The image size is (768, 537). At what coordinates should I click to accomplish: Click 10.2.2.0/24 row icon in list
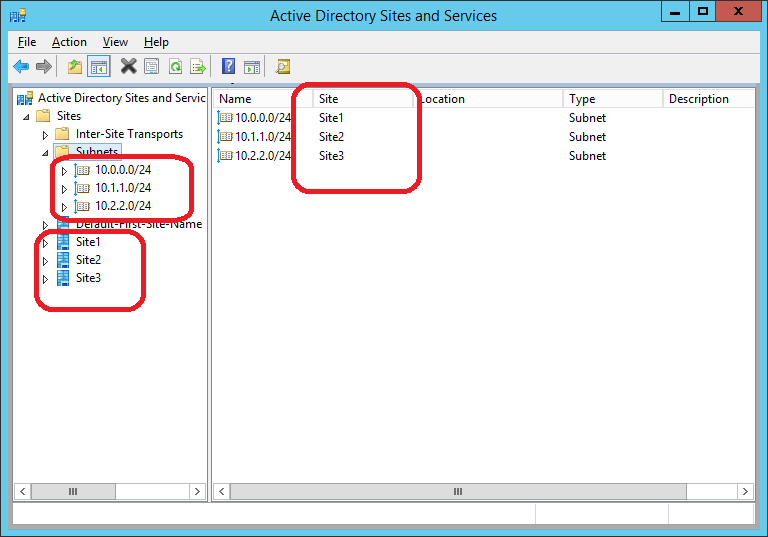225,156
